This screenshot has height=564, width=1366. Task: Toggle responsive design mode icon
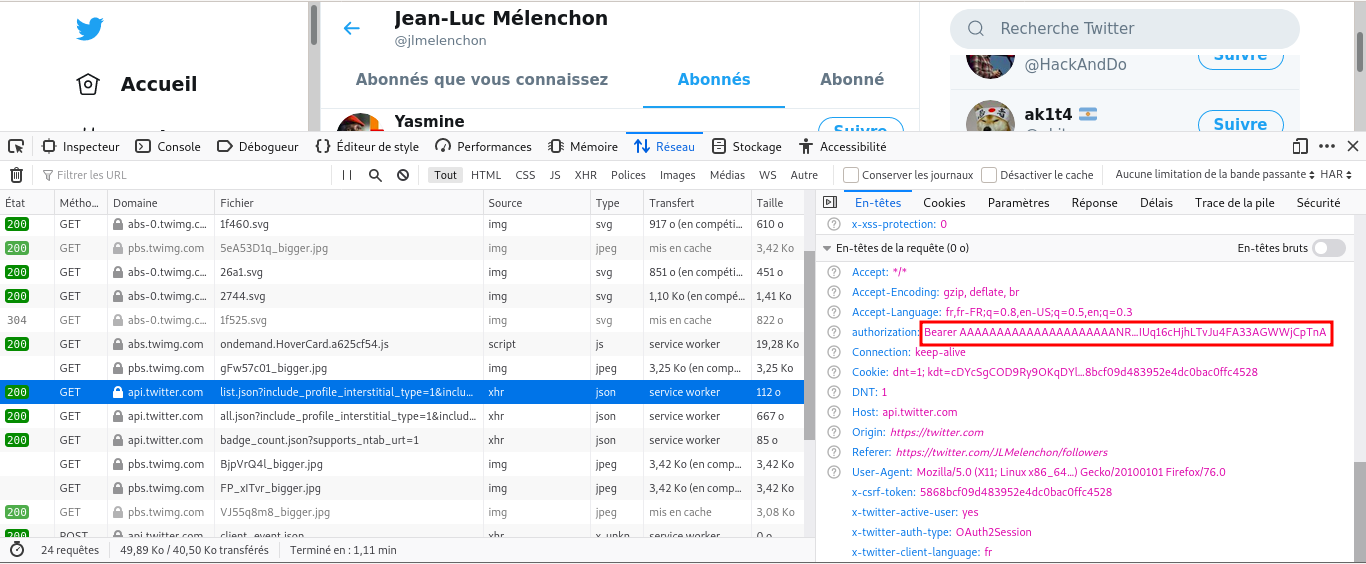pos(1300,146)
